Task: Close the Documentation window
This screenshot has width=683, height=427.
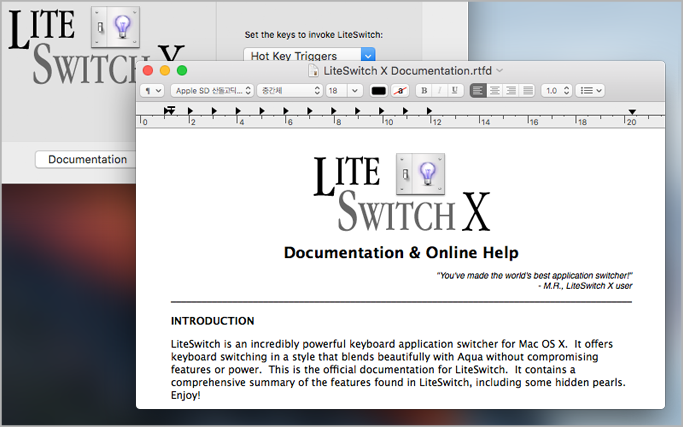Action: point(148,70)
